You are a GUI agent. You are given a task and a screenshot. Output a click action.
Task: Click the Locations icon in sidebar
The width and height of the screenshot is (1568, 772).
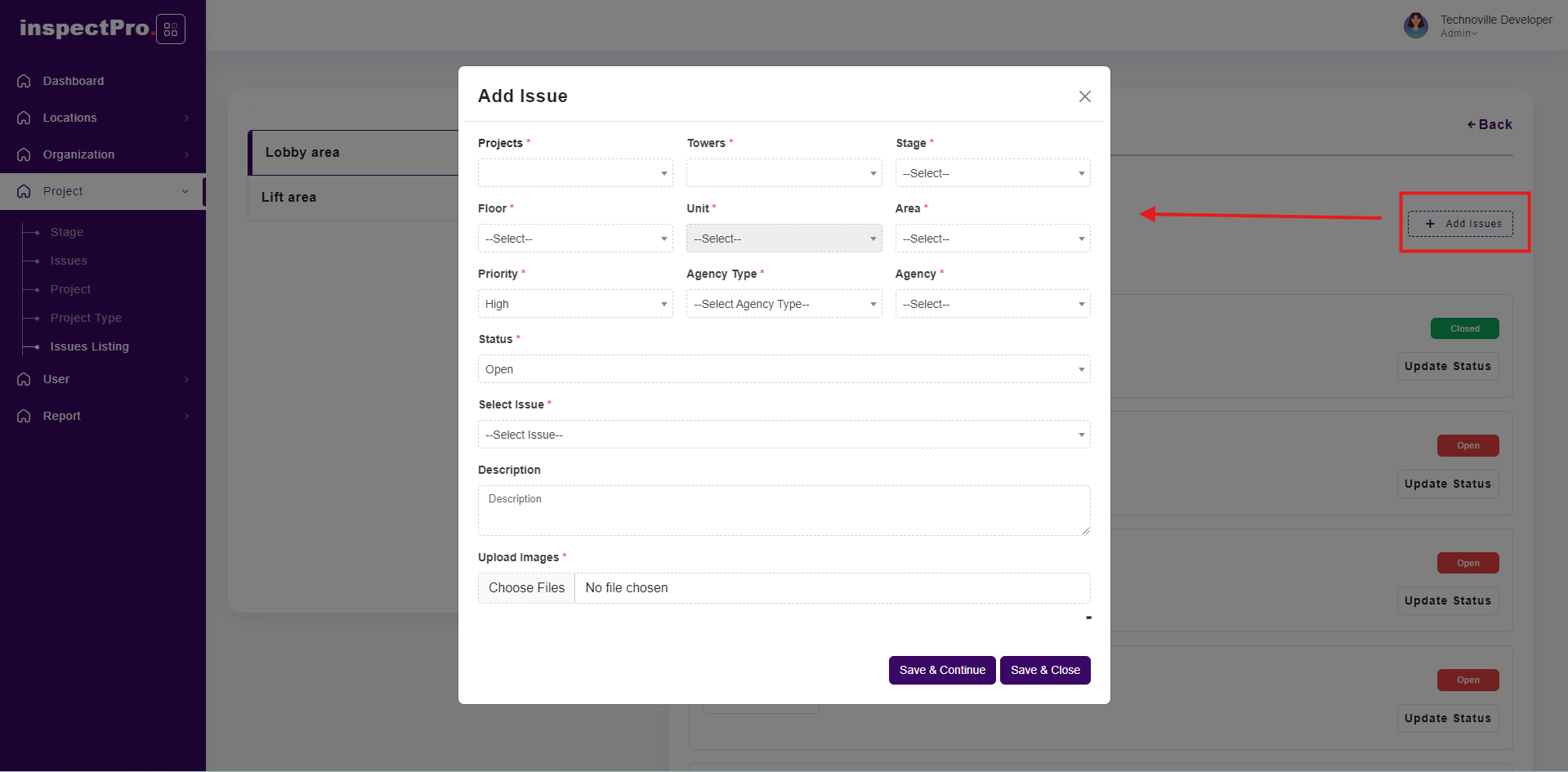click(x=24, y=118)
